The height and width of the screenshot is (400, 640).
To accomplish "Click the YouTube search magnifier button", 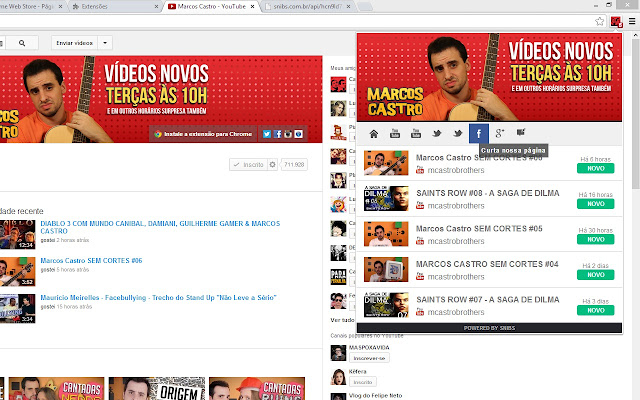I will pyautogui.click(x=22, y=43).
